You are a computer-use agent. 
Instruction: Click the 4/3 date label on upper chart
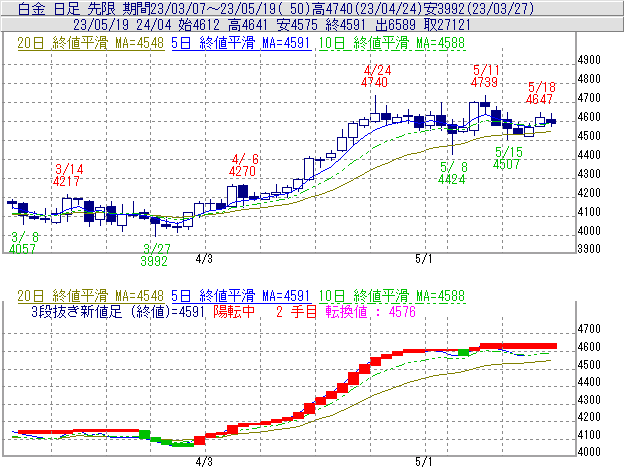(x=204, y=259)
